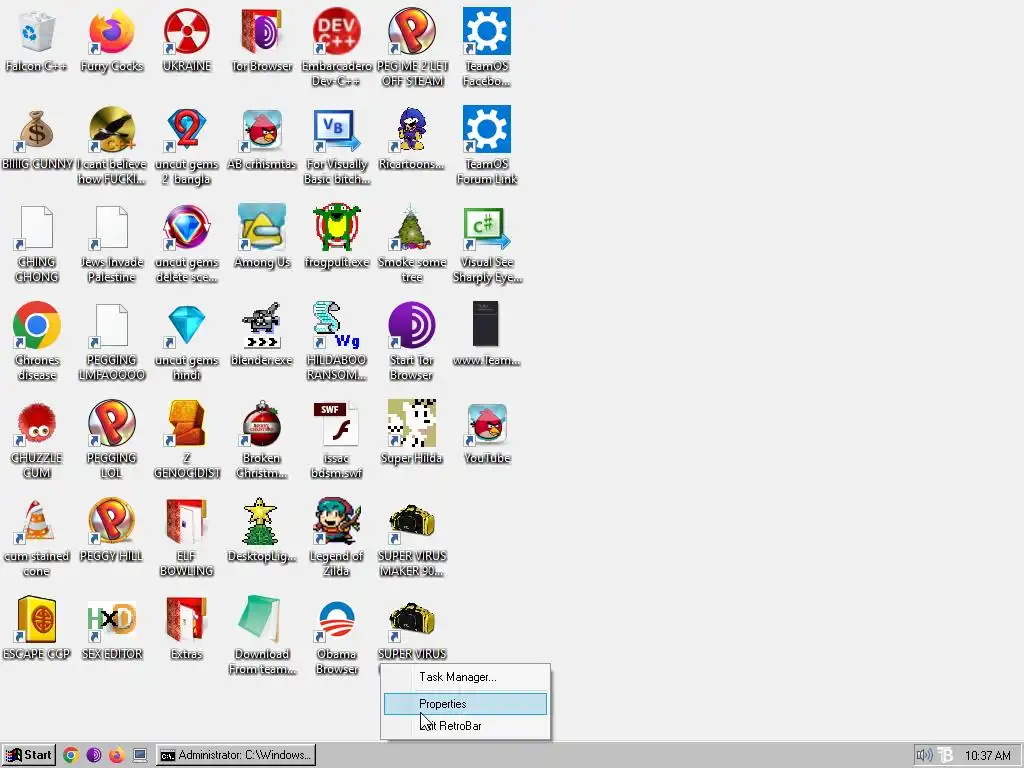The width and height of the screenshot is (1024, 768).
Task: Select the uncut gems hindi diamond icon
Action: [186, 325]
